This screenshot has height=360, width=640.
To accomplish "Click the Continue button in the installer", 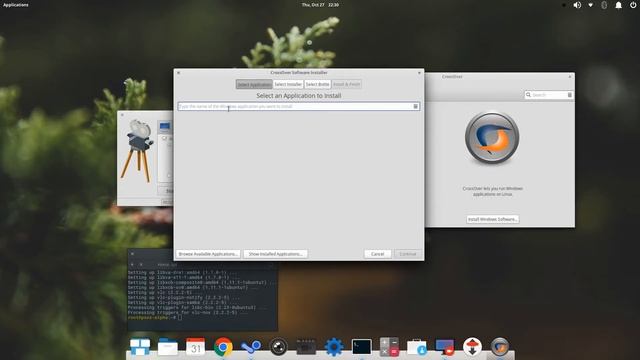I will (x=407, y=254).
